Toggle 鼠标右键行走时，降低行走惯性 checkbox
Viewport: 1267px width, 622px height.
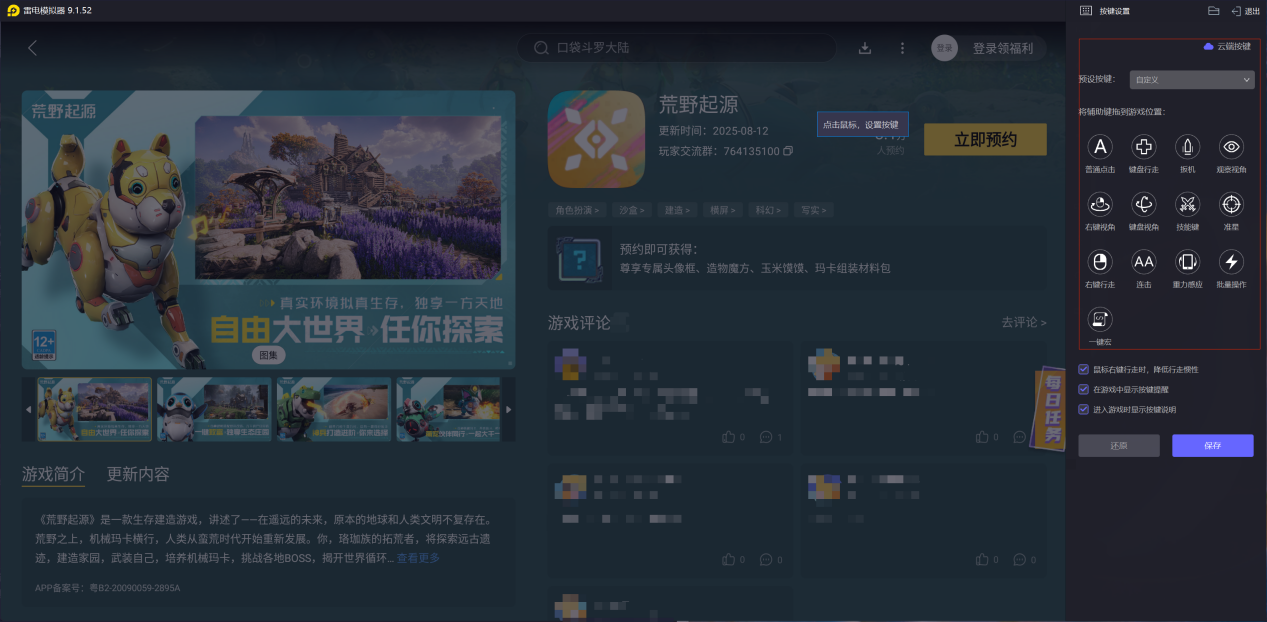coord(1081,369)
